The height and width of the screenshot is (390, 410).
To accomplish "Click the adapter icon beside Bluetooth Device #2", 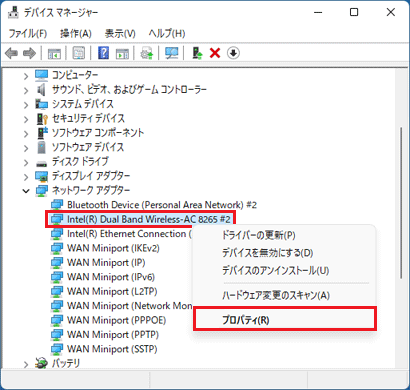I will coord(57,205).
